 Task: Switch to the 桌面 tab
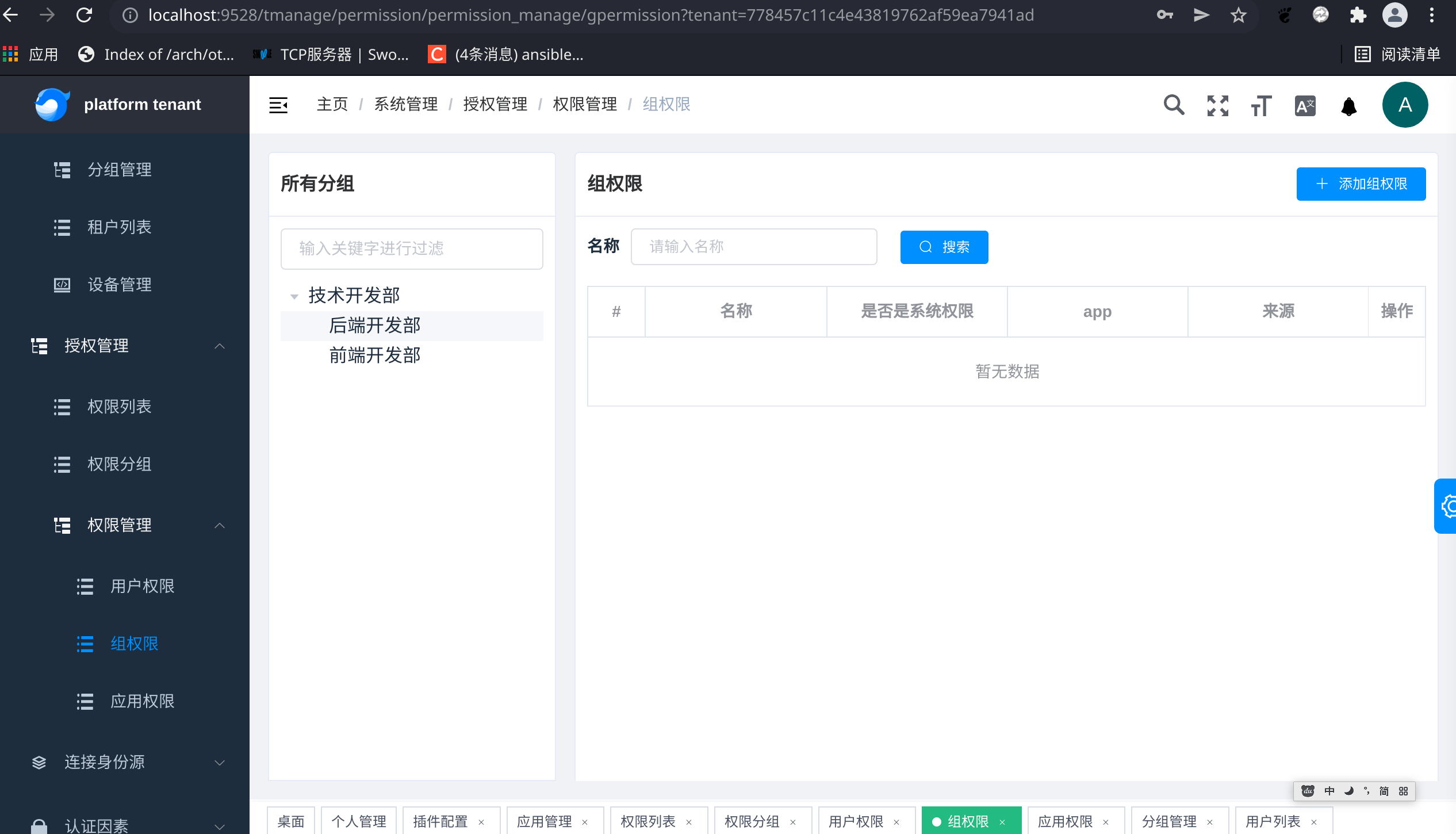point(290,821)
